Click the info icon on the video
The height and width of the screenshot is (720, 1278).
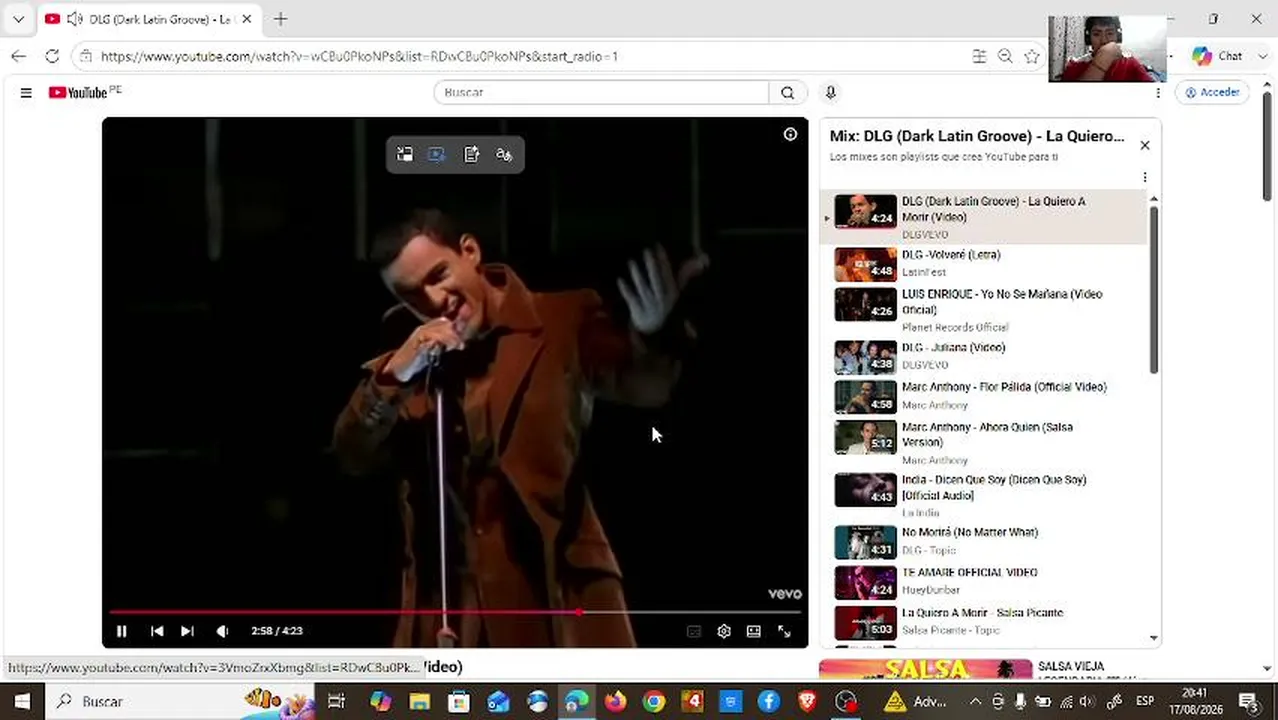[790, 134]
